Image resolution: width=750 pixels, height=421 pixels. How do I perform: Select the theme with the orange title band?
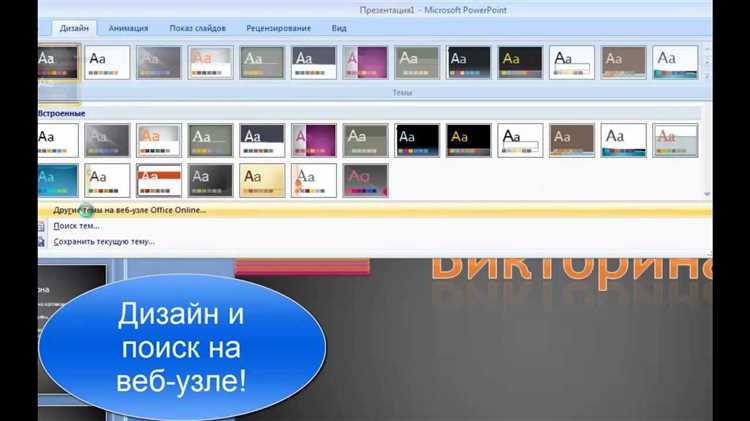[x=159, y=180]
